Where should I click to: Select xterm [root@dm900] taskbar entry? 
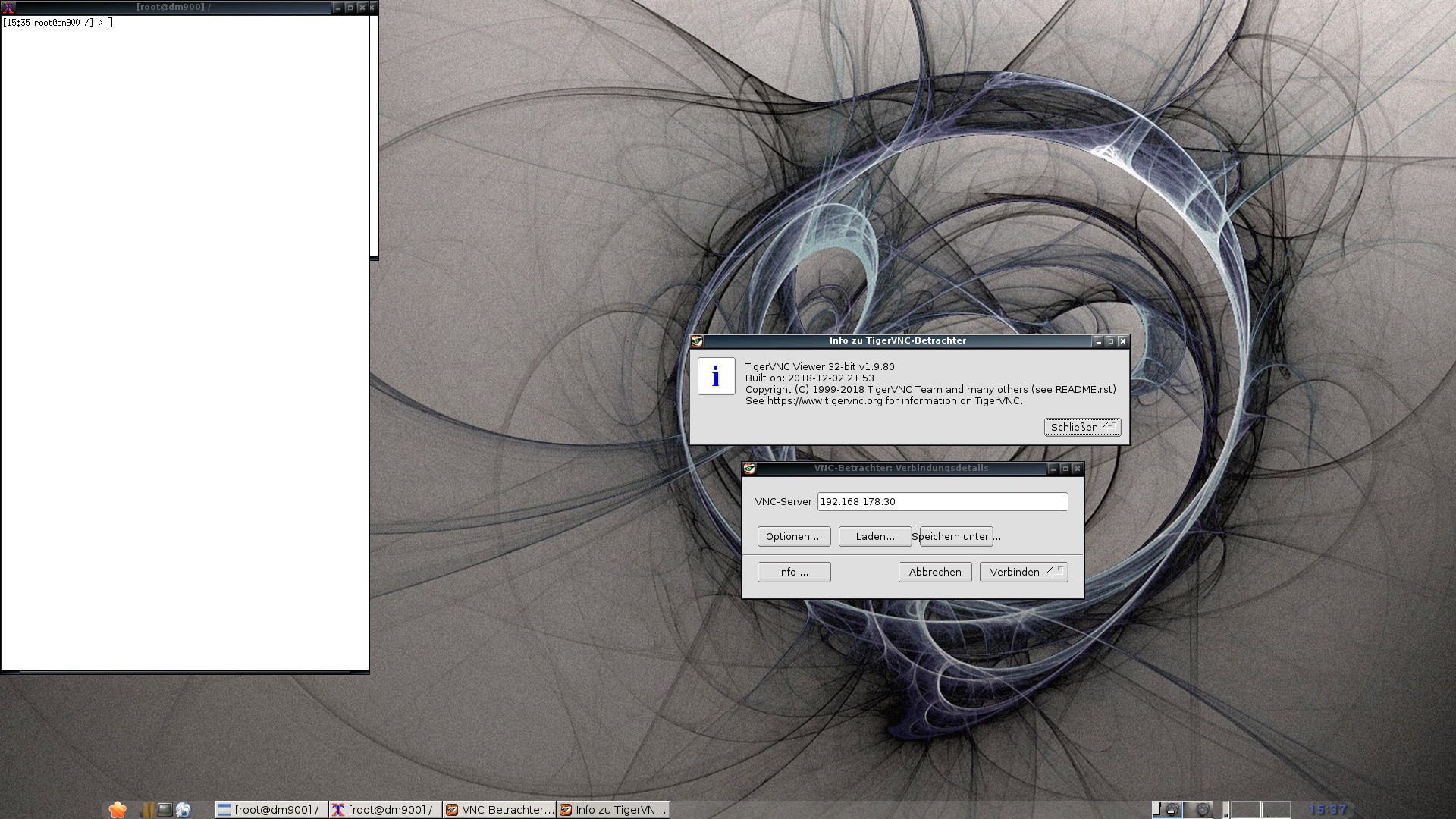384,810
